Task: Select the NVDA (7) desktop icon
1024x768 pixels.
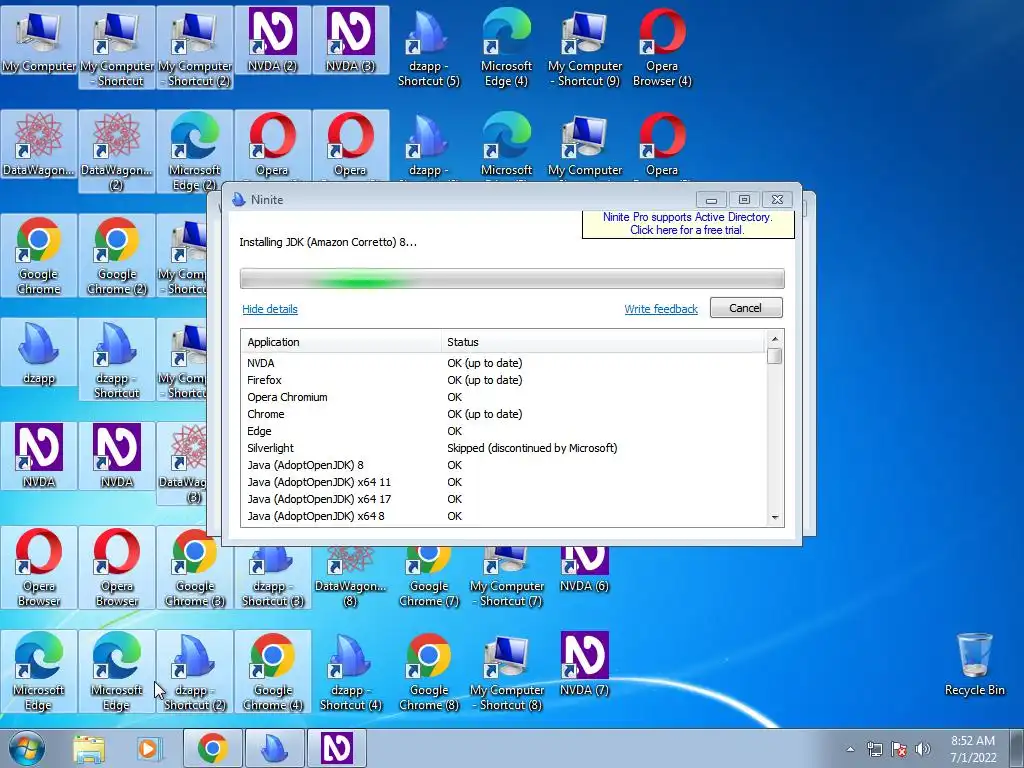Action: point(584,664)
